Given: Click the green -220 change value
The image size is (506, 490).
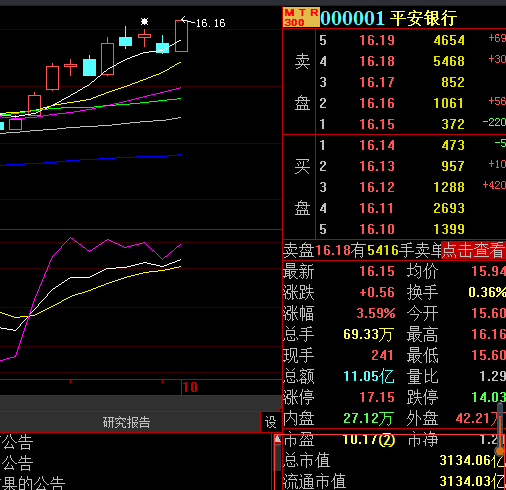Looking at the screenshot, I should (494, 122).
